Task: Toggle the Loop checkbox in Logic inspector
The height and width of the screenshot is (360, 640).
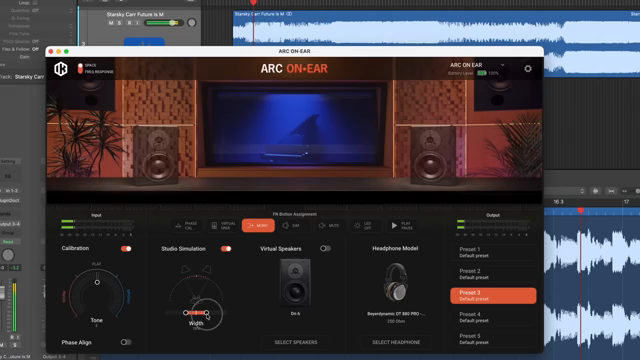Action: [x=35, y=2]
